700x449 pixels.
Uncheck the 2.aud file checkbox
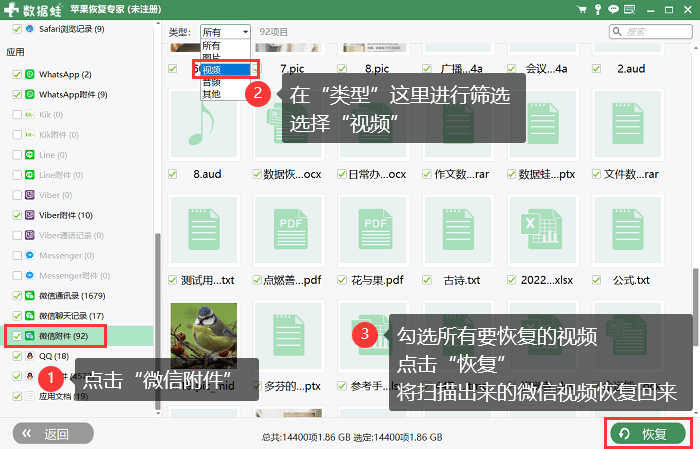596,69
